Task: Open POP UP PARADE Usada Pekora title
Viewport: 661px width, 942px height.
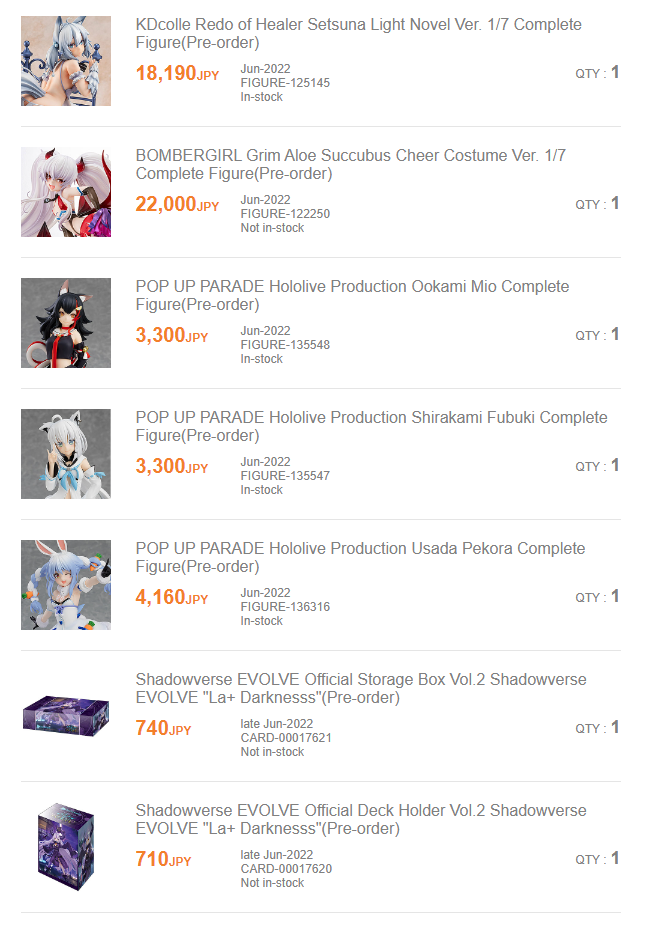Action: 360,557
